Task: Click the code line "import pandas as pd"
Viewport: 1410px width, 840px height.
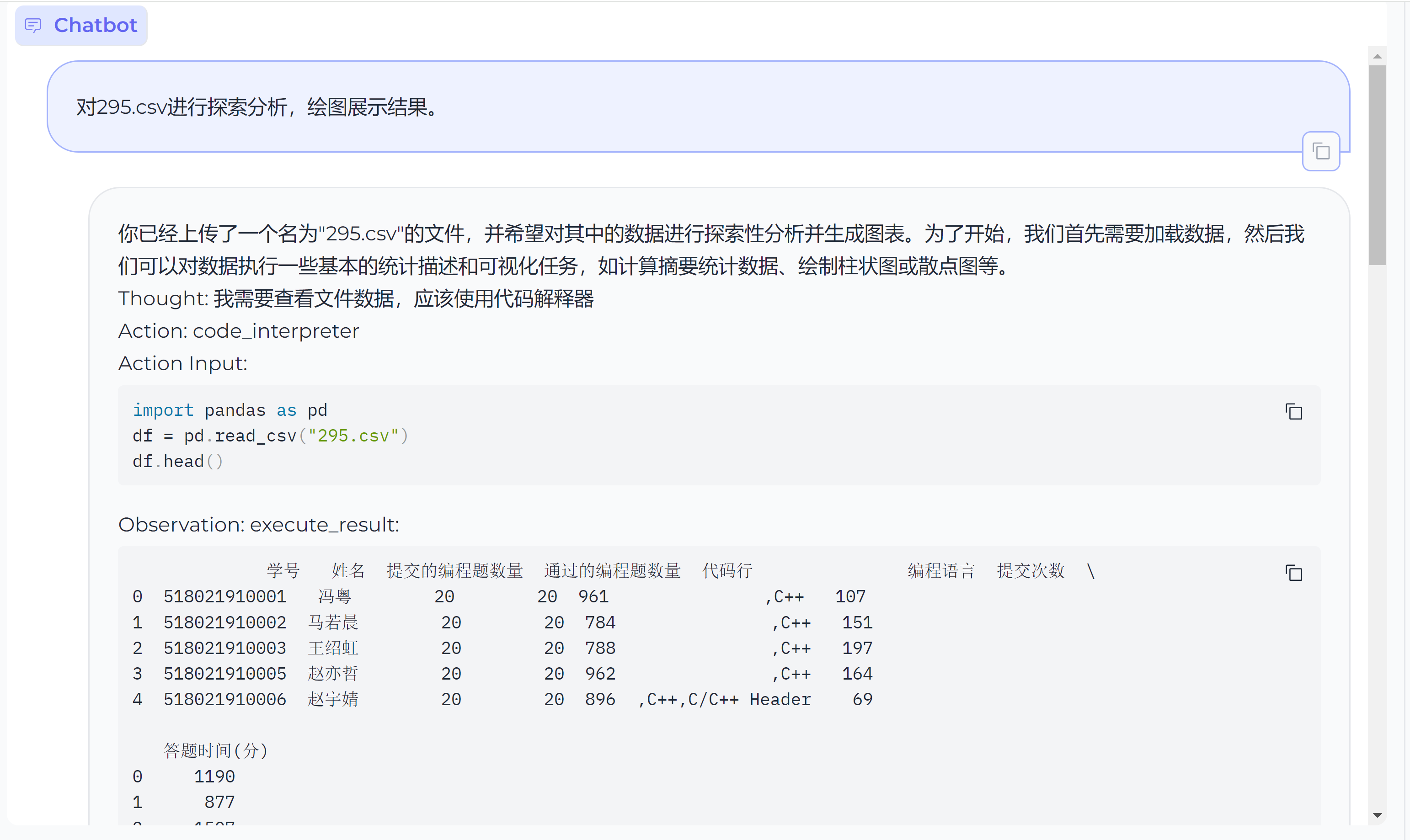Action: coord(230,410)
